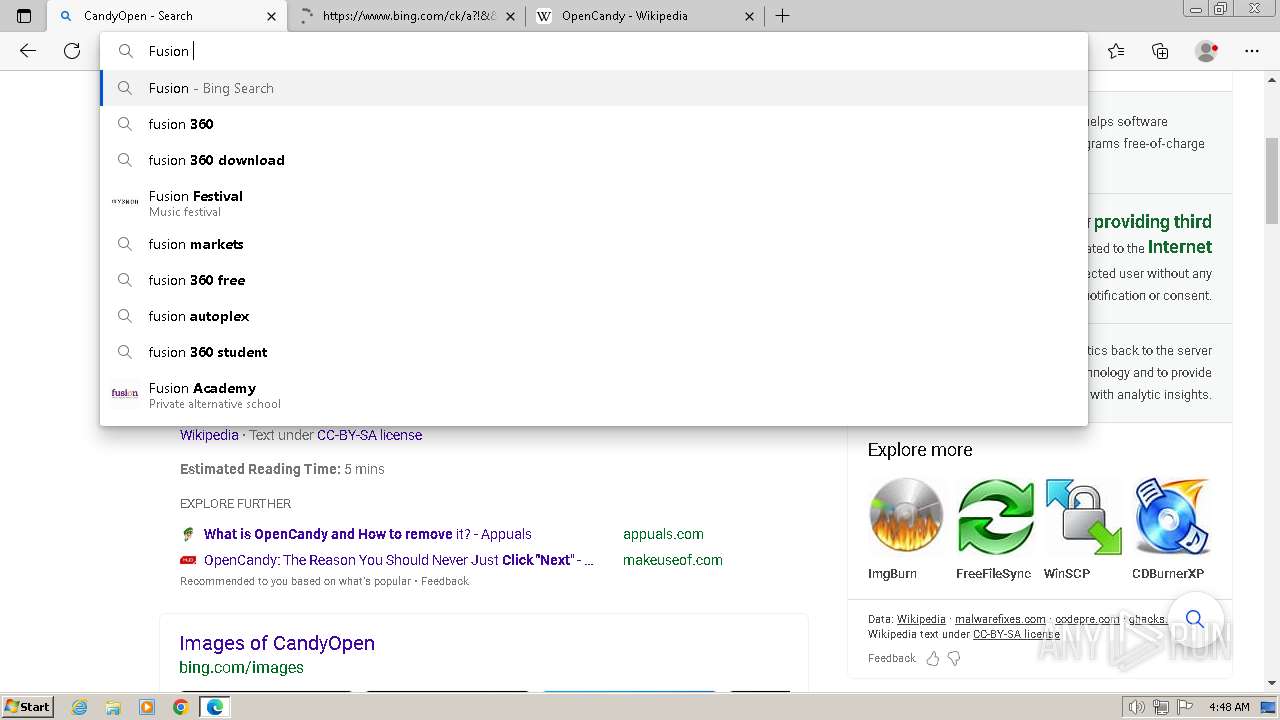Image resolution: width=1280 pixels, height=720 pixels.
Task: Go back to the previous page
Action: pos(28,51)
